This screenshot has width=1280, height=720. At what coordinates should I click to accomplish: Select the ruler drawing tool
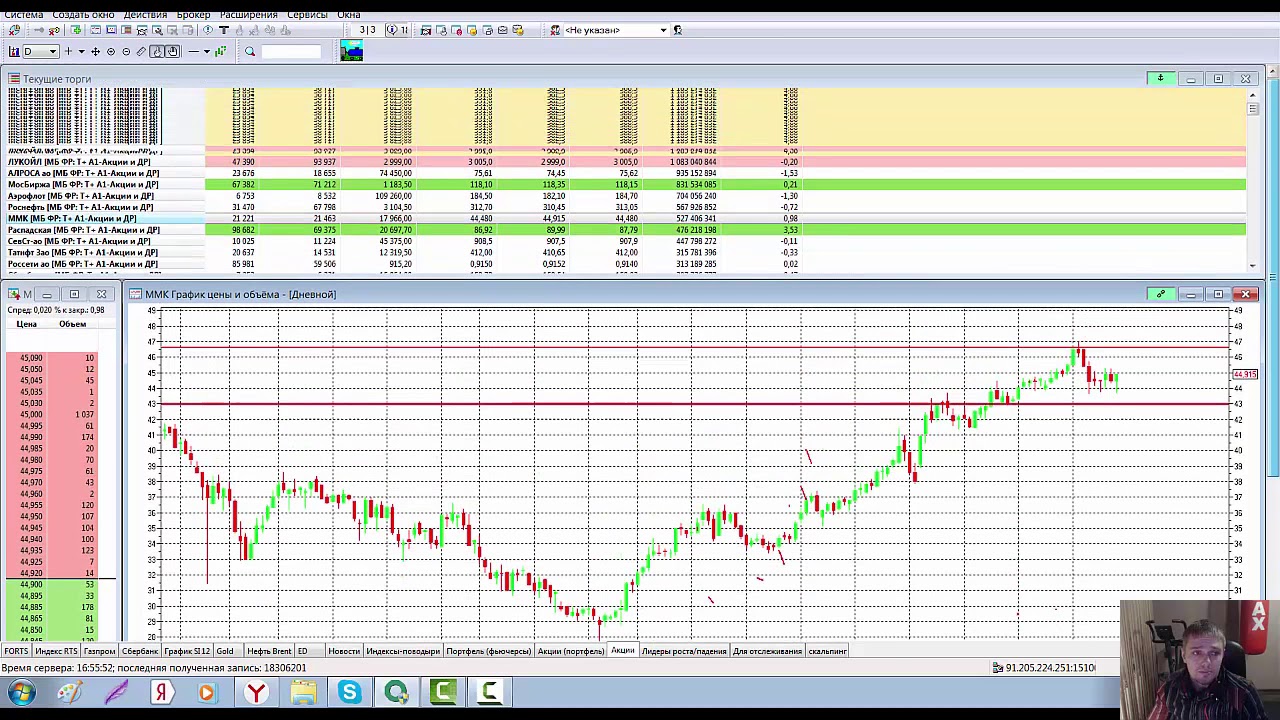(141, 51)
